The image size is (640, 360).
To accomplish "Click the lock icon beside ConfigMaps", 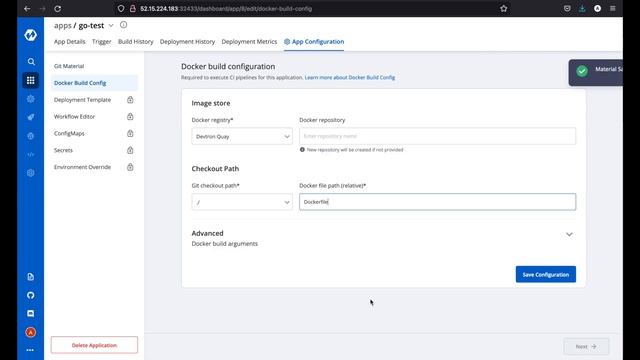I will point(130,133).
